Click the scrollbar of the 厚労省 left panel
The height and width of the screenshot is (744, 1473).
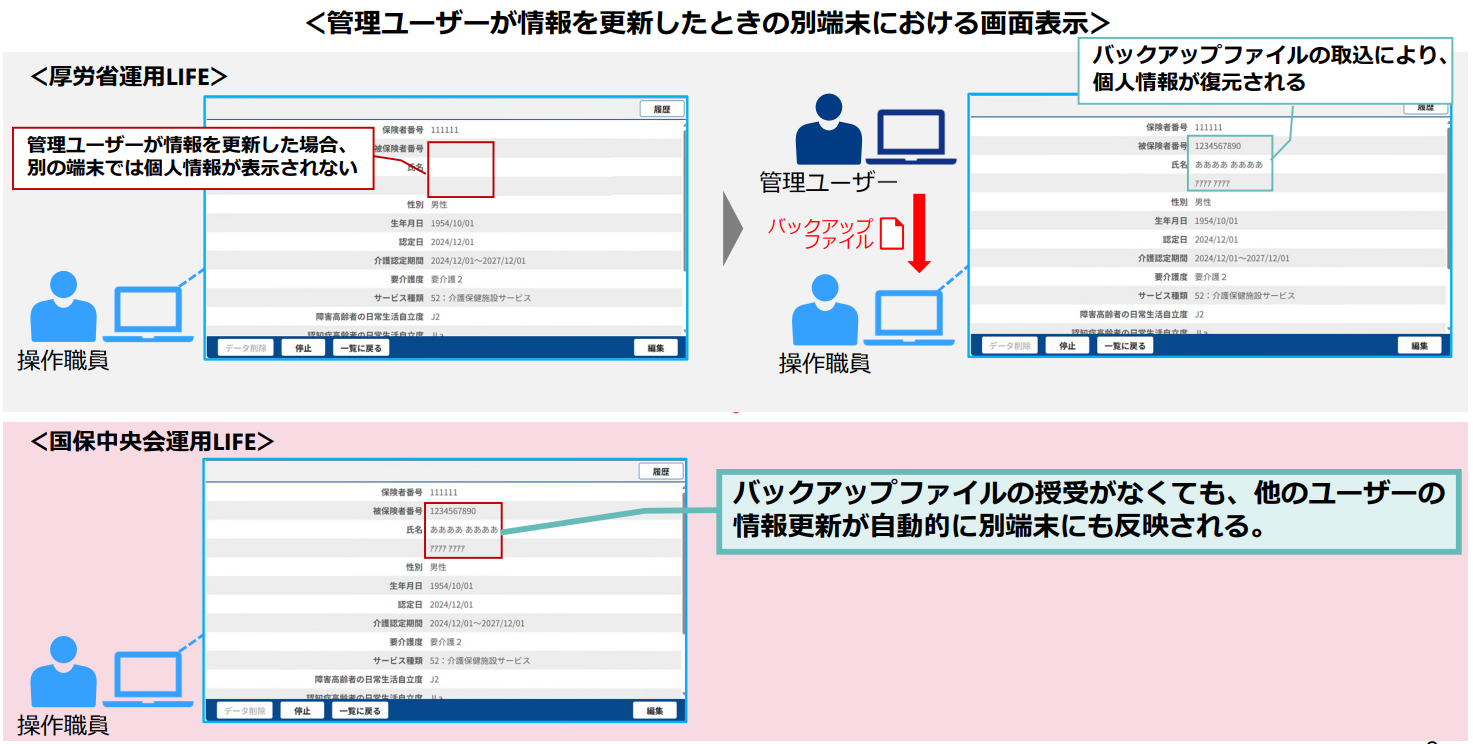[x=684, y=200]
